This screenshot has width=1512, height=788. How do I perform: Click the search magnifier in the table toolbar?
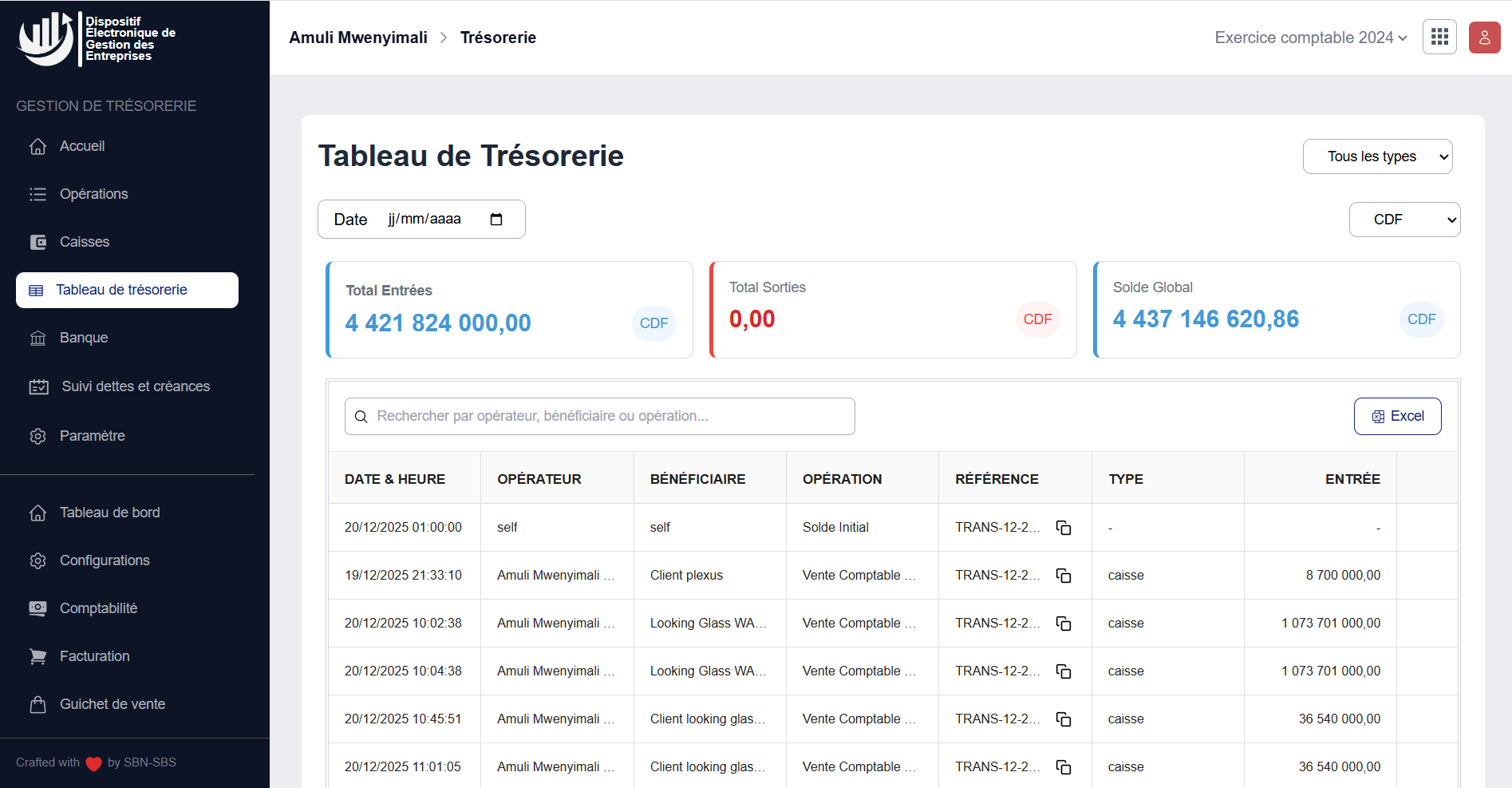pyautogui.click(x=361, y=416)
